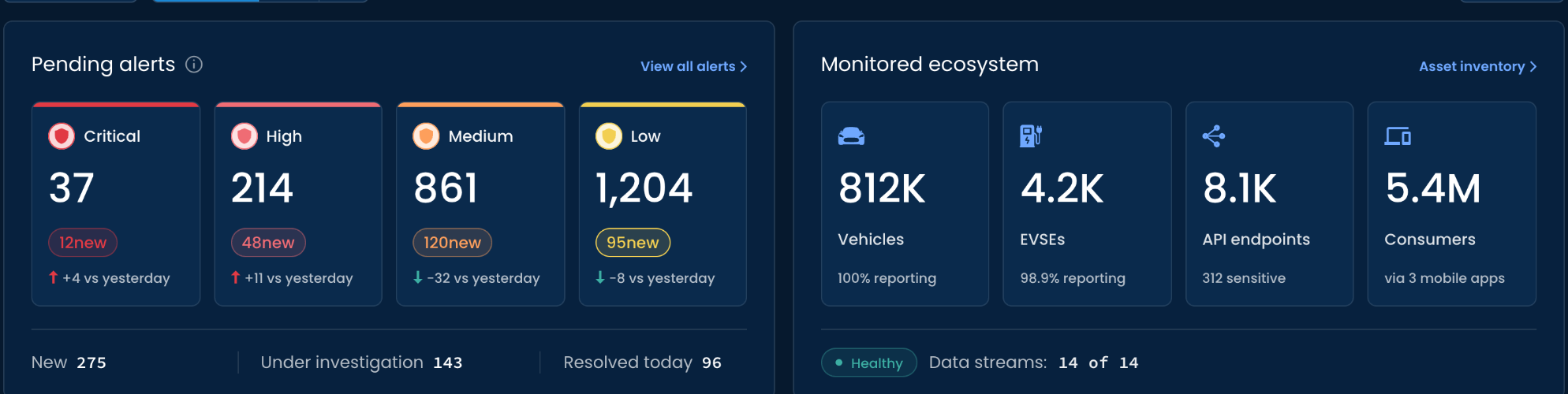Viewport: 1568px width, 394px height.
Task: Click the up arrow beside +4 vs yesterday
Action: coord(54,277)
